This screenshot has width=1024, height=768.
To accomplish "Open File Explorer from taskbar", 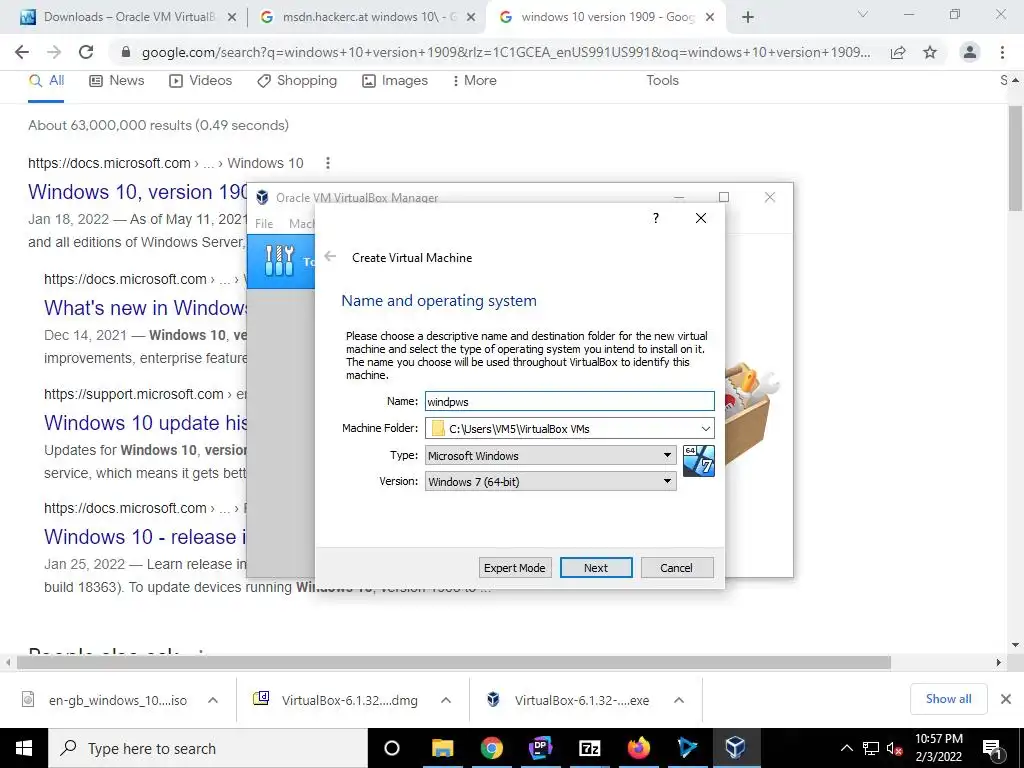I will (443, 748).
